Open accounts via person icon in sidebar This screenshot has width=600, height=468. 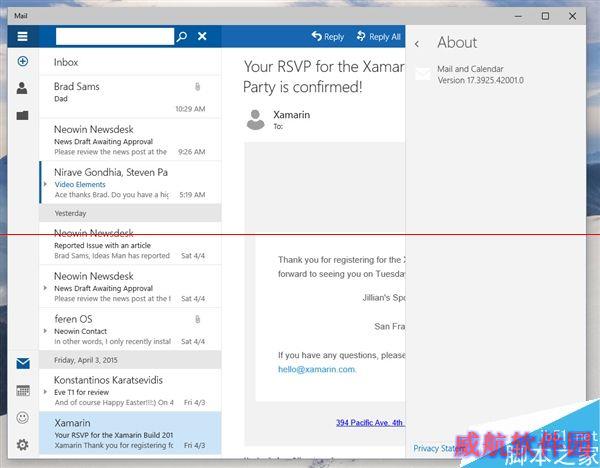22,88
